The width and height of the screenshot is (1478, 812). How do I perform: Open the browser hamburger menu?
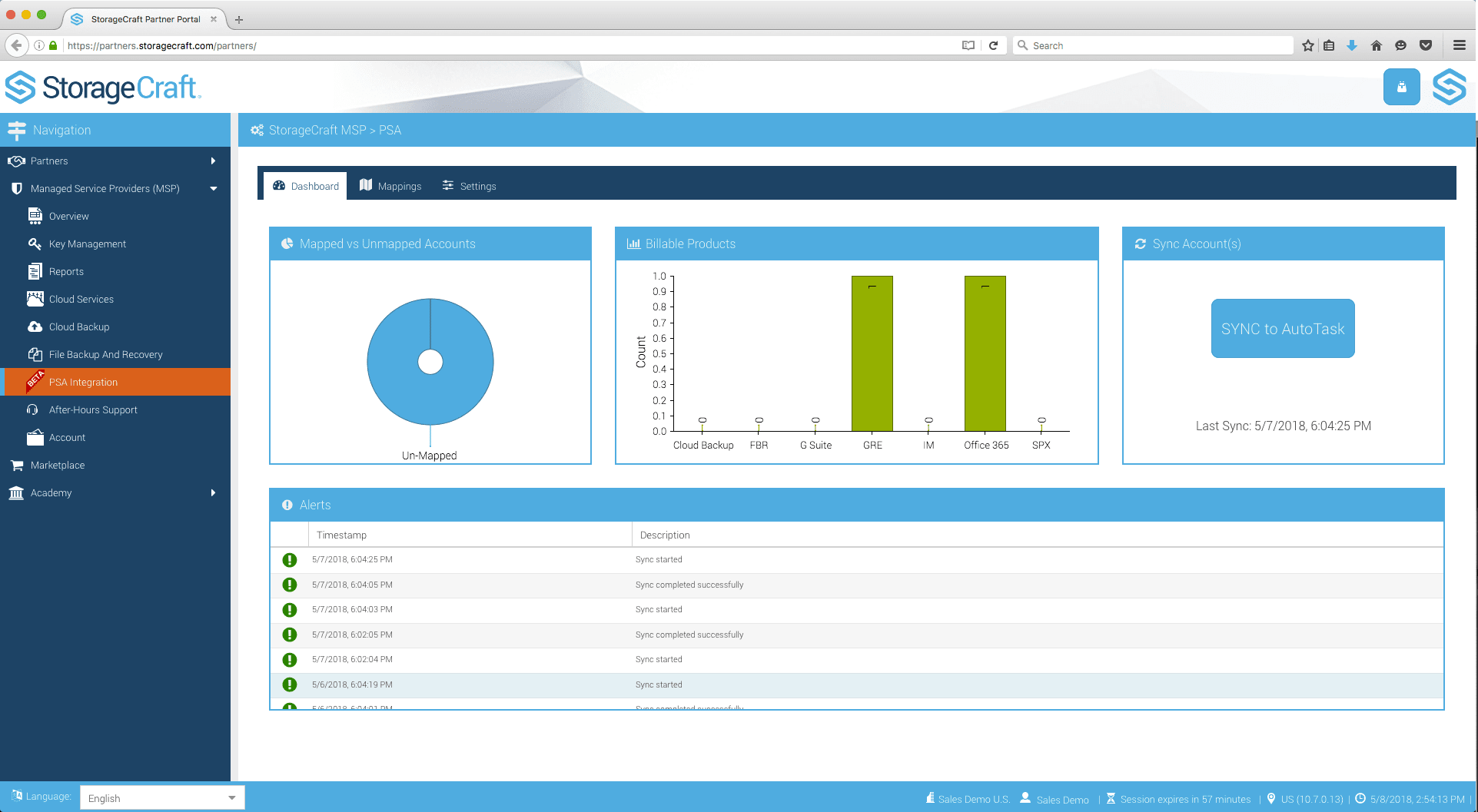coord(1459,45)
